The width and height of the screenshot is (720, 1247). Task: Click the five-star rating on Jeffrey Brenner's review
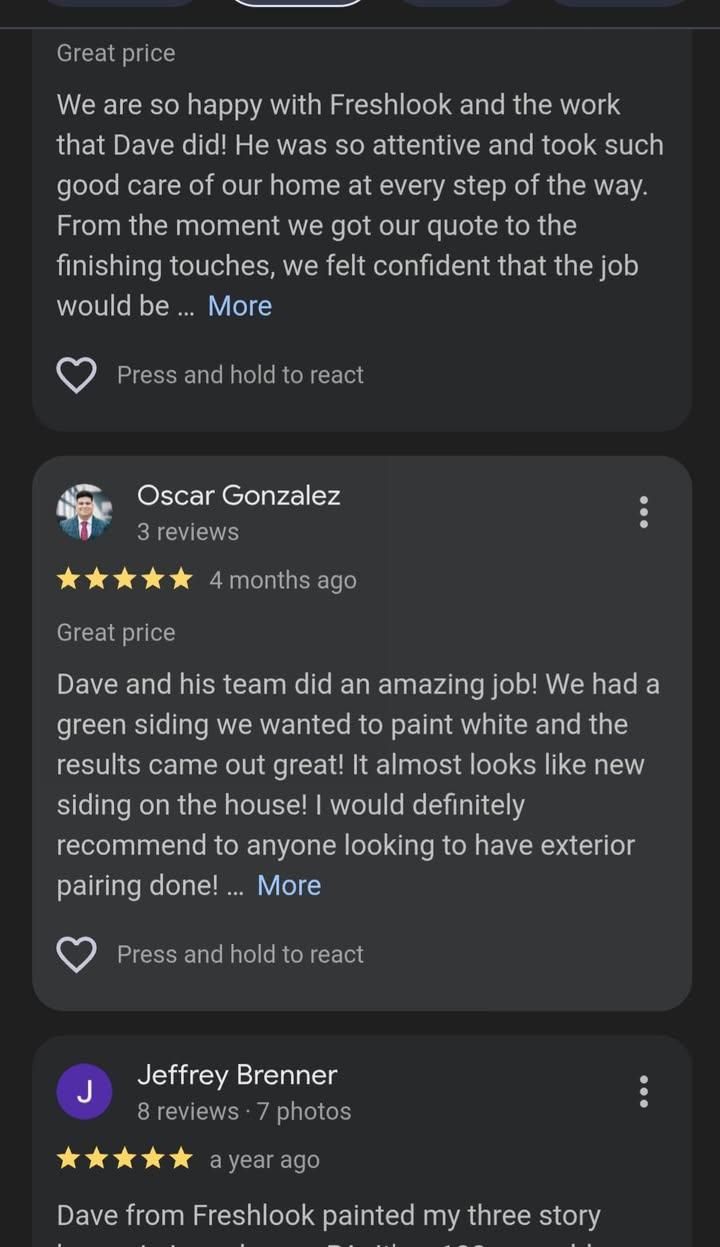click(x=124, y=1160)
